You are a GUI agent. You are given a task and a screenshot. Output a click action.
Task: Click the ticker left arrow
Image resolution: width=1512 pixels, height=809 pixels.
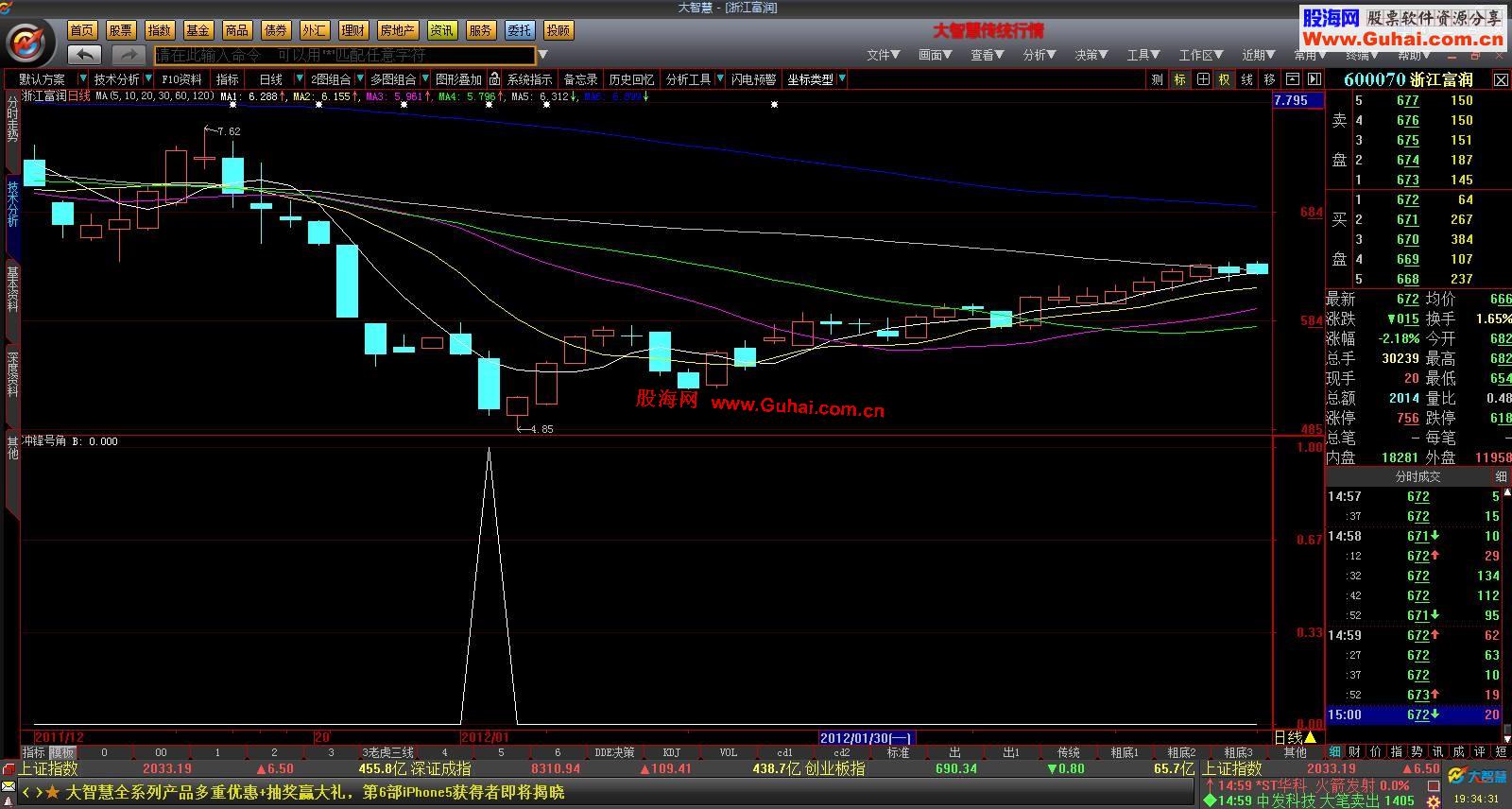click(x=27, y=792)
